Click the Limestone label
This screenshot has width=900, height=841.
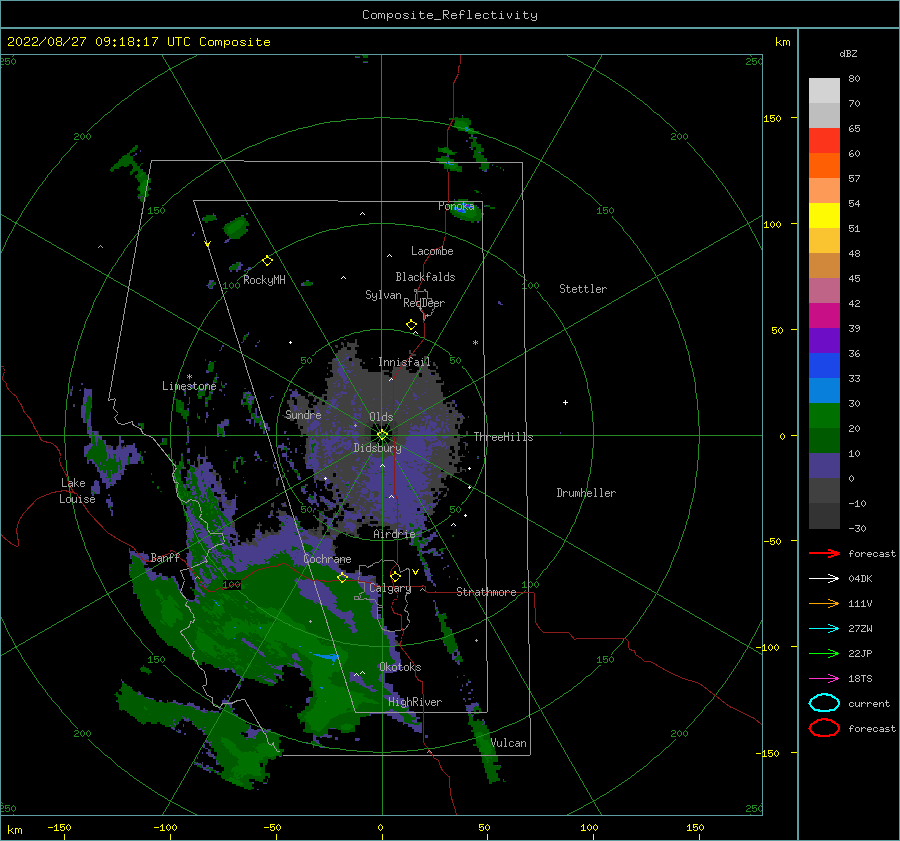click(189, 386)
